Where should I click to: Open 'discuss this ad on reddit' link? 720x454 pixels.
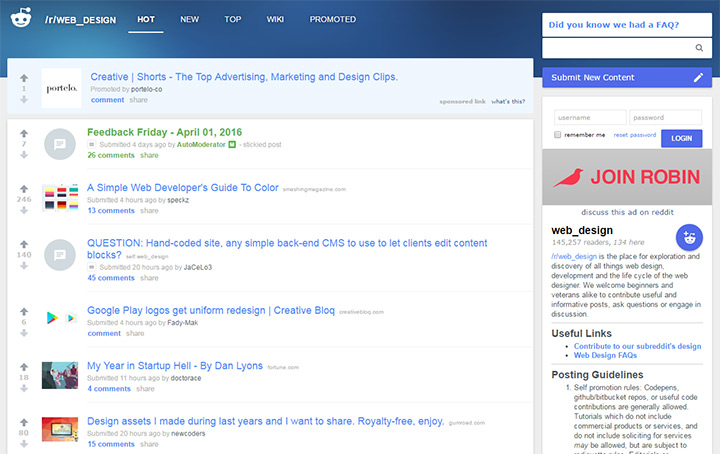pos(627,212)
